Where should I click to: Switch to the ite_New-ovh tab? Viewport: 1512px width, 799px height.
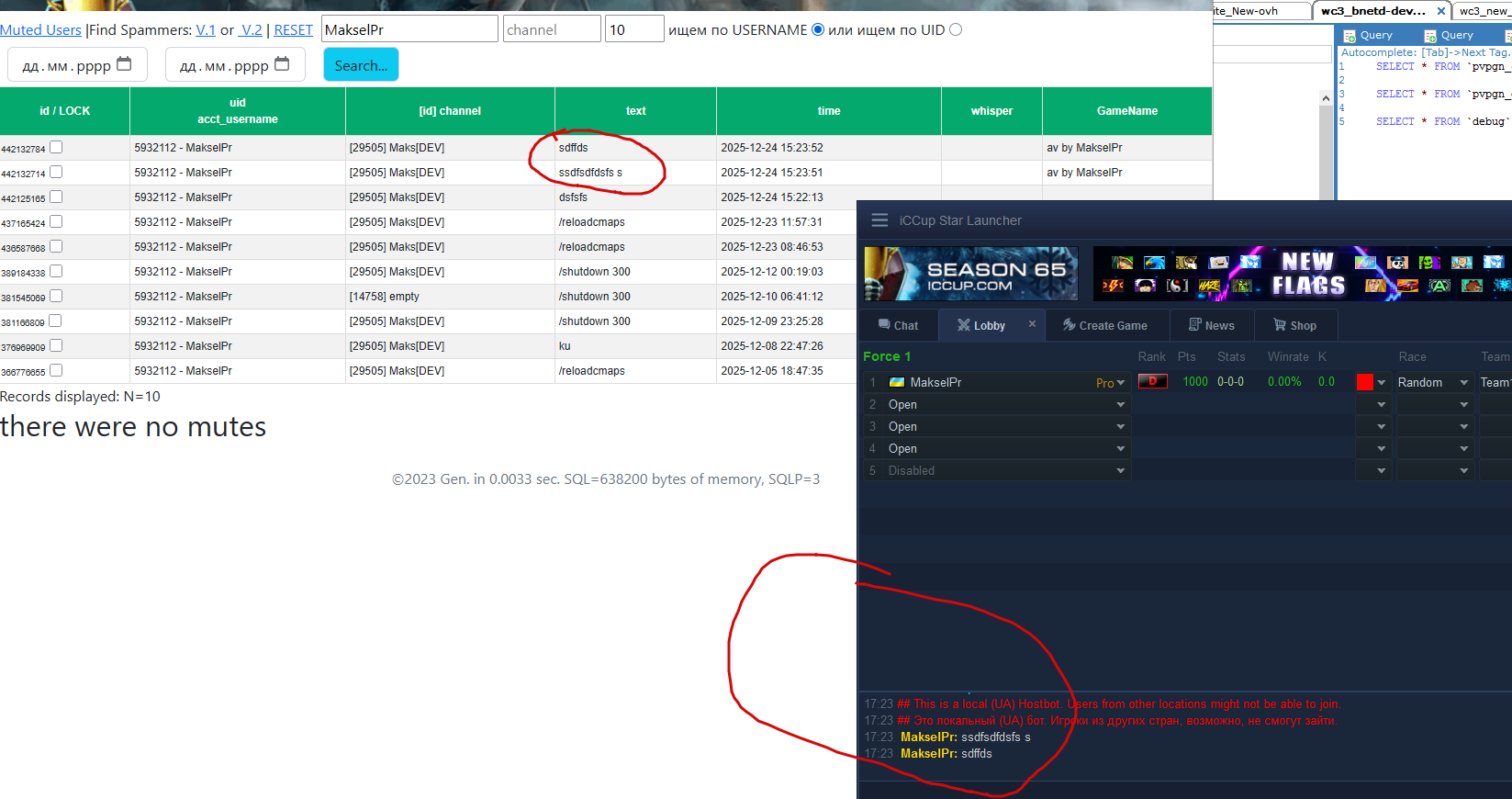(x=1262, y=11)
